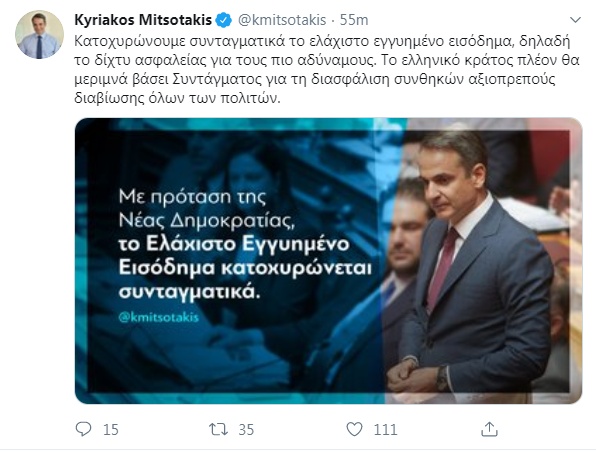Click the Με πρόταση της Νέας Δημοκρατίας text
Image resolution: width=596 pixels, height=453 pixels.
tap(206, 208)
